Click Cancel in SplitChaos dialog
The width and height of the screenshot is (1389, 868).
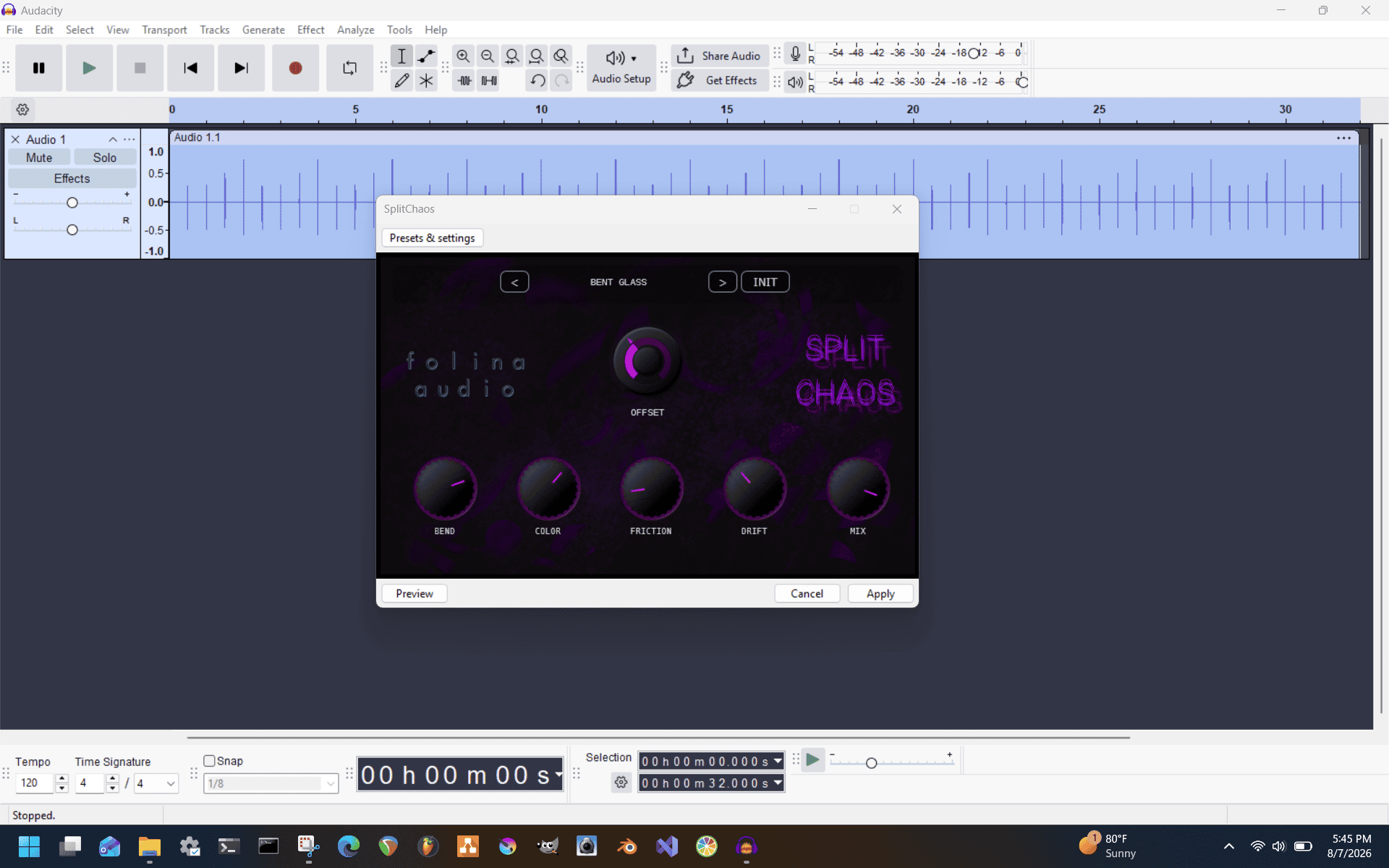[807, 594]
